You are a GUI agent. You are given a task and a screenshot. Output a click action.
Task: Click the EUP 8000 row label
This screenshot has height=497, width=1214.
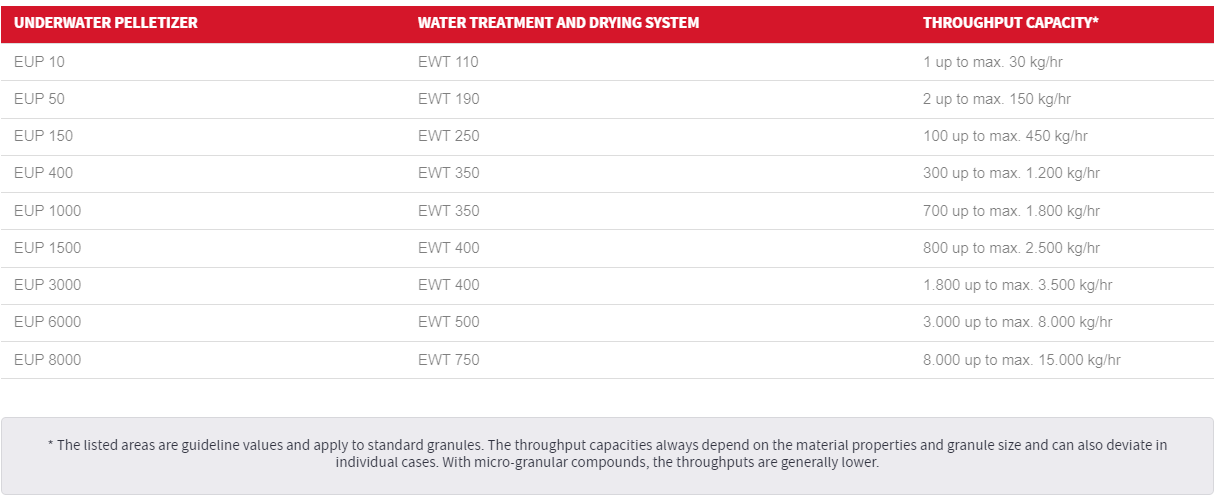point(47,360)
